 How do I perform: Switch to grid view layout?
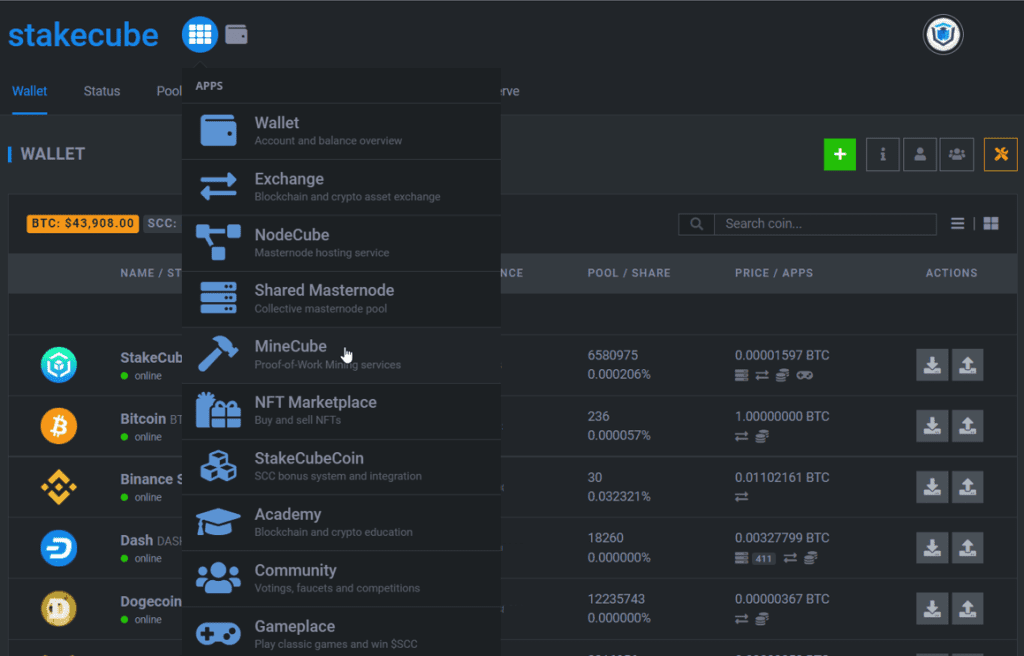point(991,223)
